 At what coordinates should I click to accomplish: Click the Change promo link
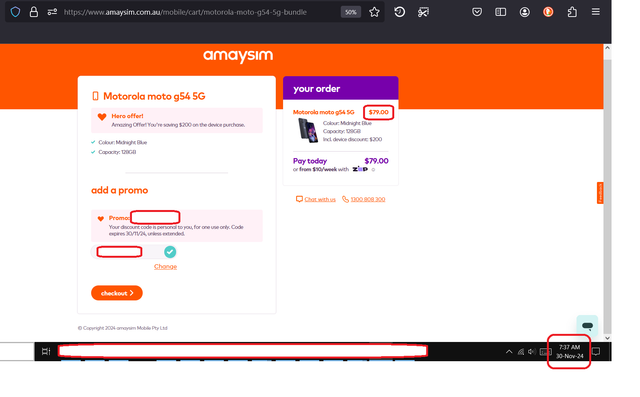tap(165, 266)
